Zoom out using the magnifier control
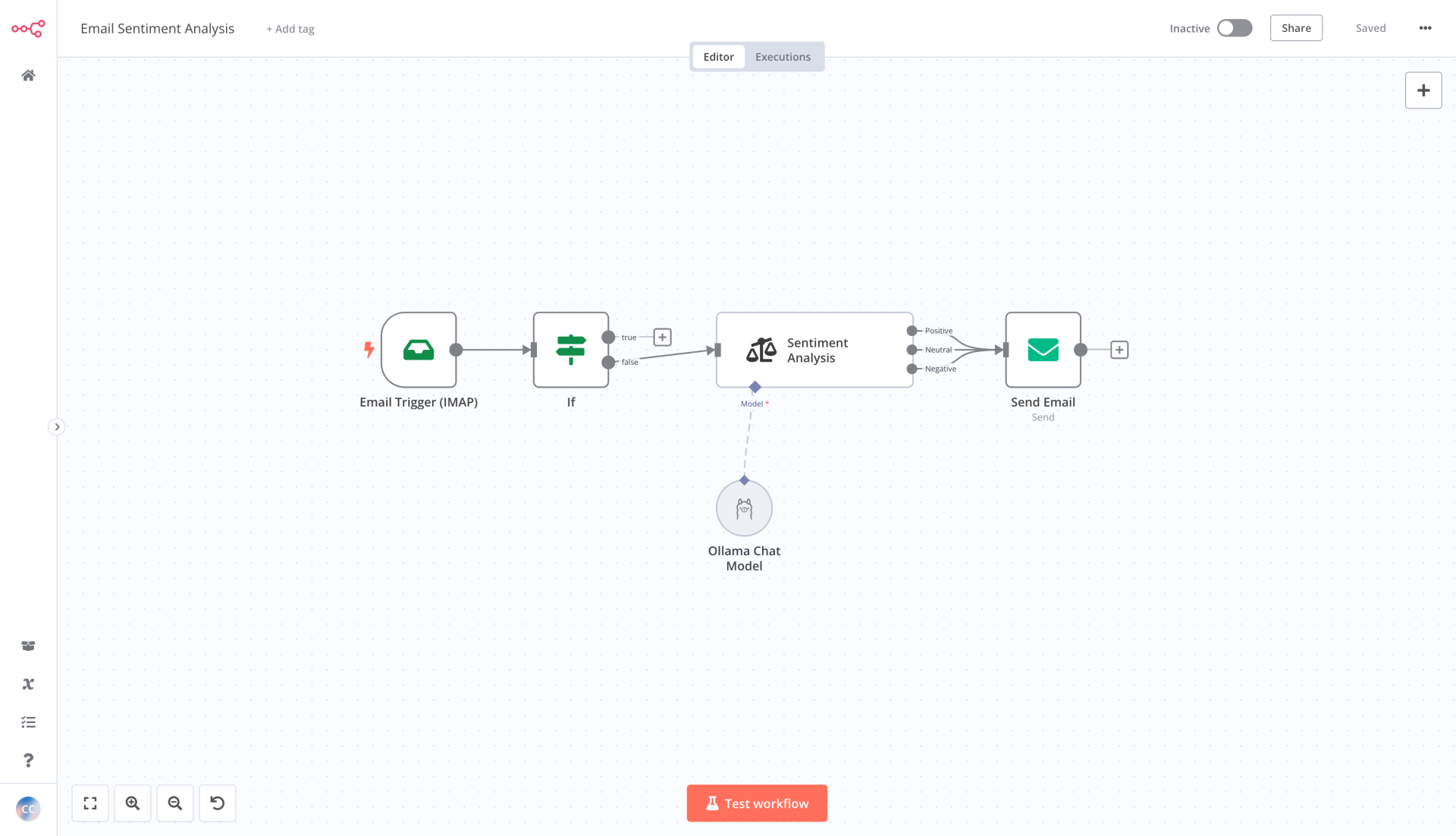Viewport: 1456px width, 836px height. [x=175, y=803]
